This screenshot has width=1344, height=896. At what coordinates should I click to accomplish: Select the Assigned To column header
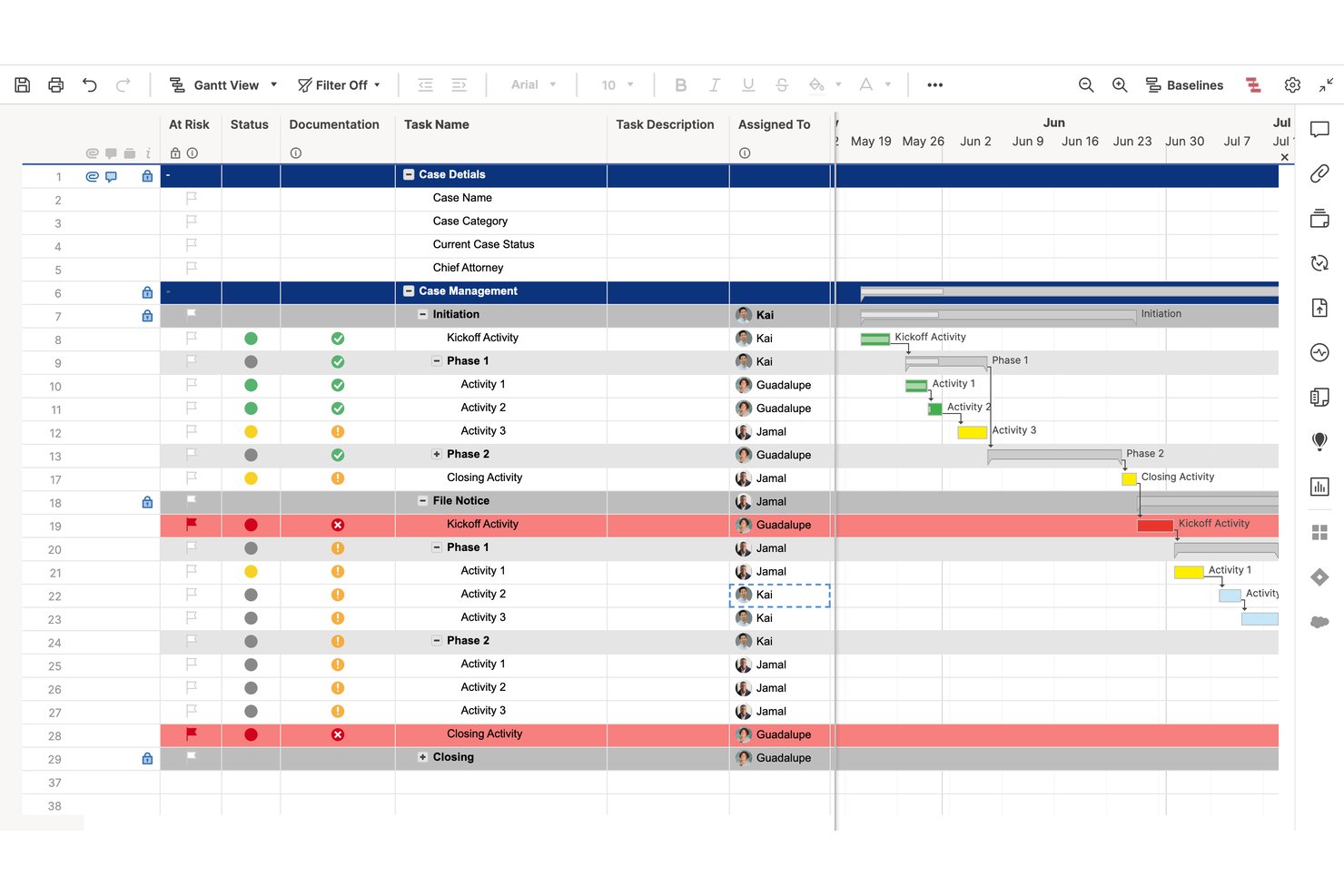(x=774, y=124)
